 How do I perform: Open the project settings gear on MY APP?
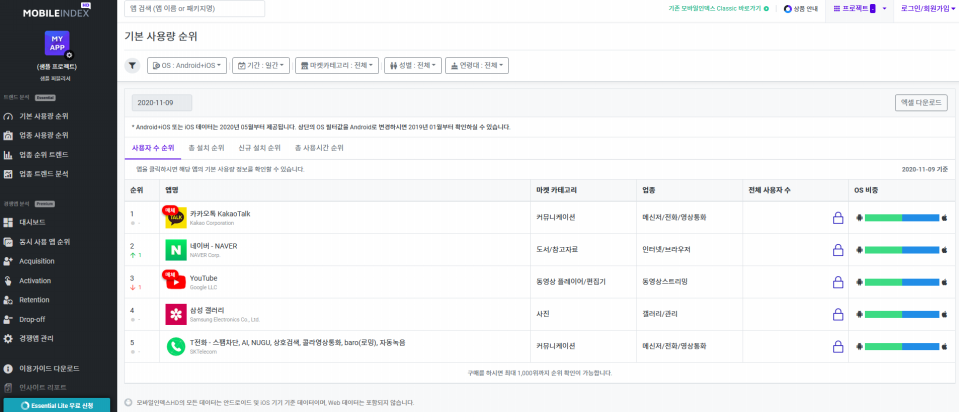click(x=69, y=55)
